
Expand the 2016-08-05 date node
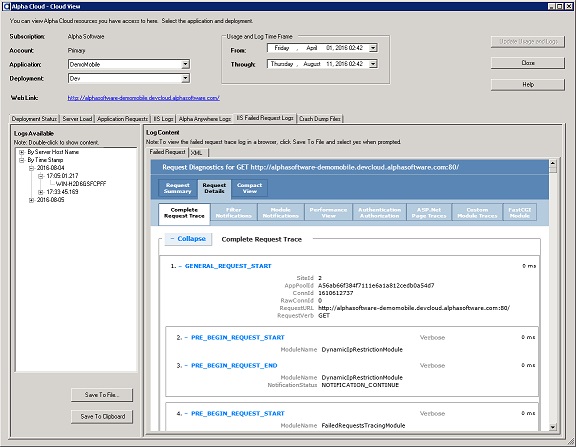pos(31,200)
